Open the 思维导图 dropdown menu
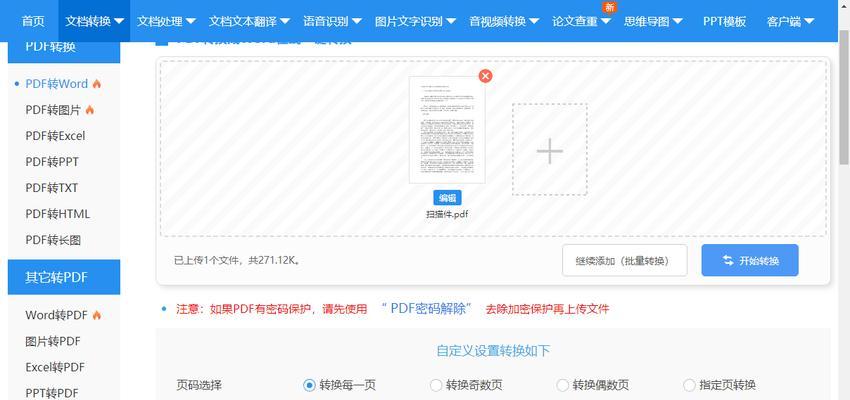850x400 pixels. pyautogui.click(x=653, y=21)
